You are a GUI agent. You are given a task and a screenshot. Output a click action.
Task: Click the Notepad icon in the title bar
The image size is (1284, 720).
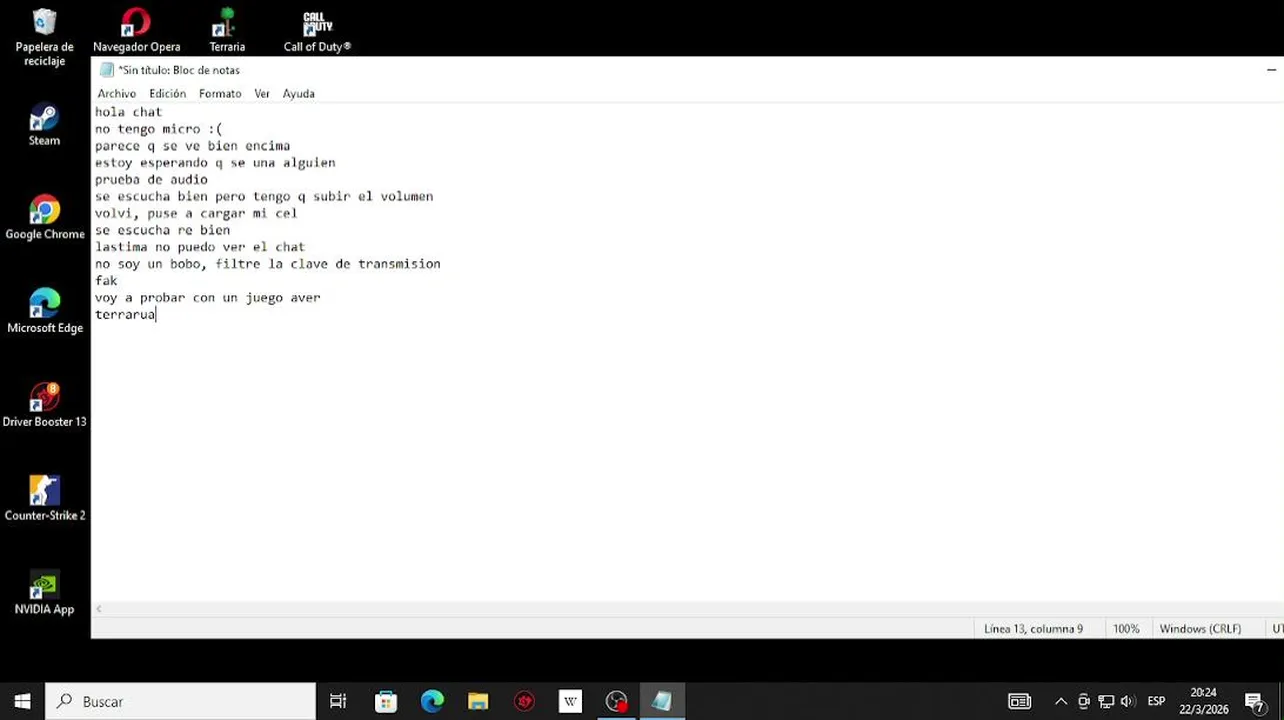(x=107, y=70)
